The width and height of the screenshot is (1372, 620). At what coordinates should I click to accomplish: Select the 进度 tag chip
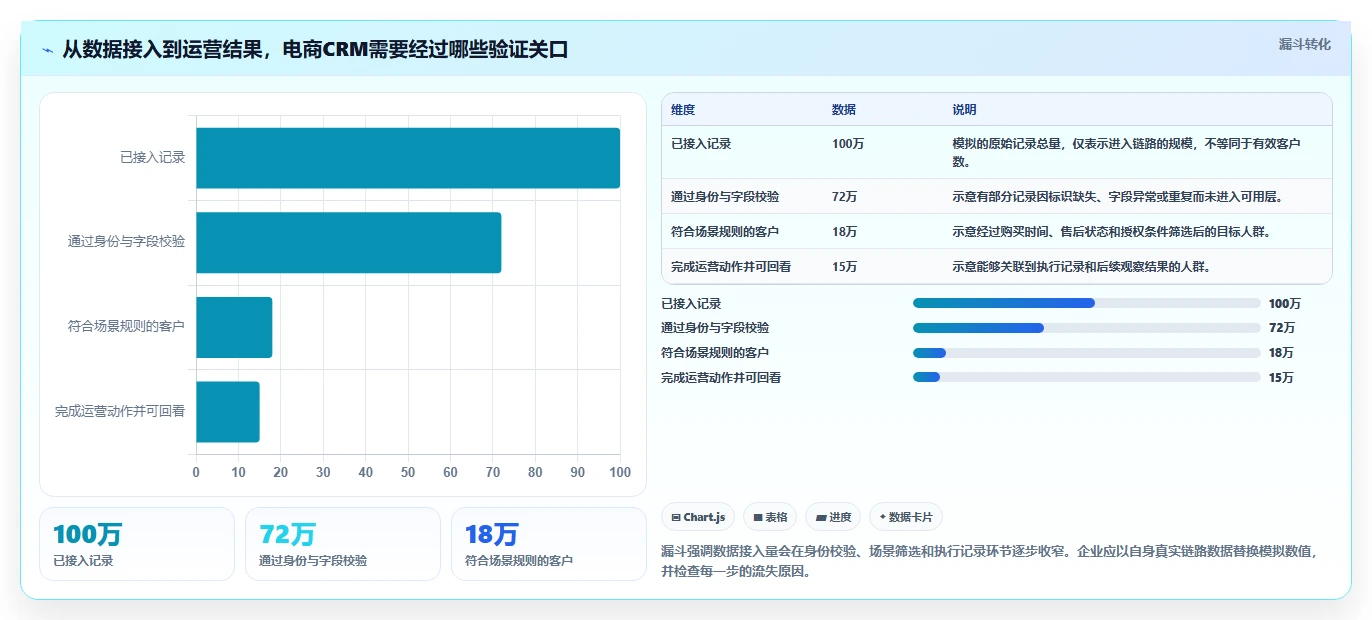click(x=833, y=517)
